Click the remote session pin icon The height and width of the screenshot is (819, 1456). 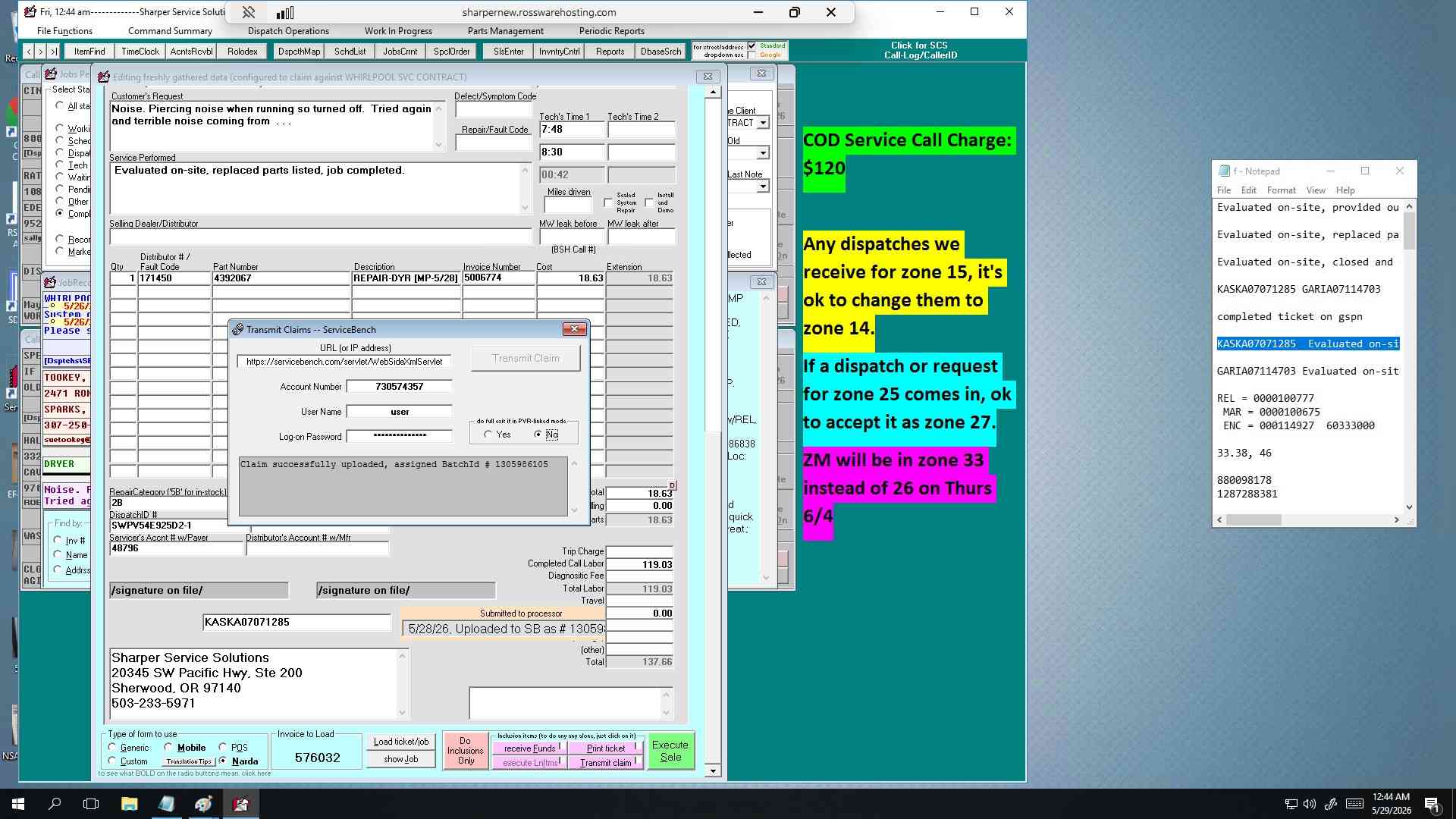tap(248, 12)
